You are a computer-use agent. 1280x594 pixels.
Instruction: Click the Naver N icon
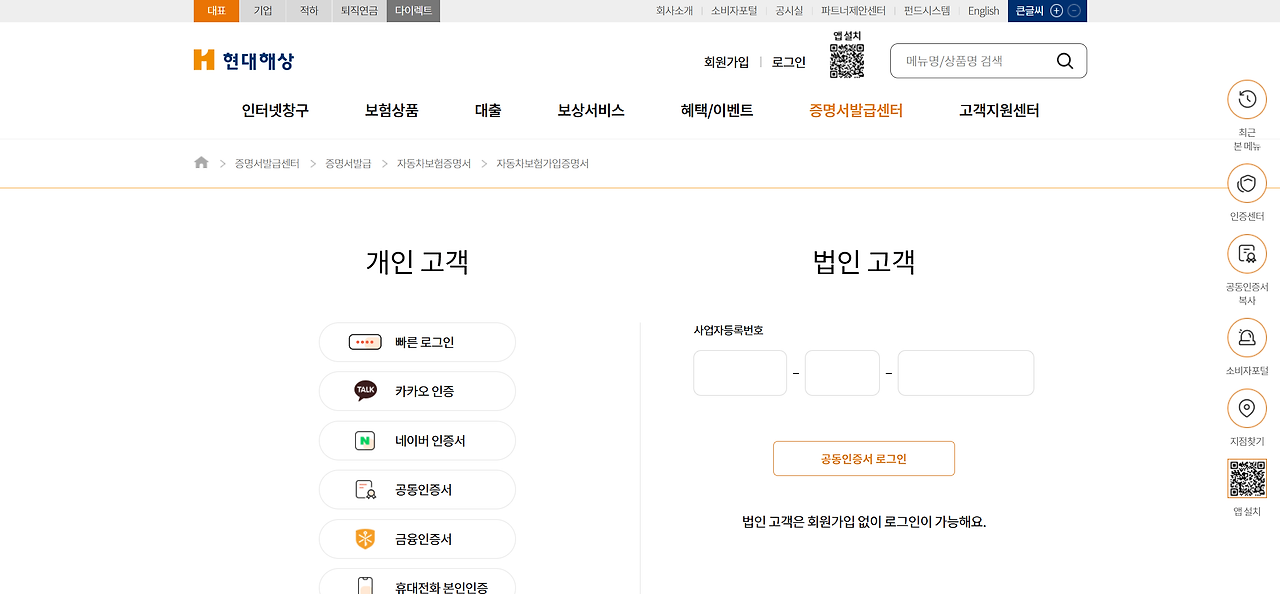(x=365, y=441)
